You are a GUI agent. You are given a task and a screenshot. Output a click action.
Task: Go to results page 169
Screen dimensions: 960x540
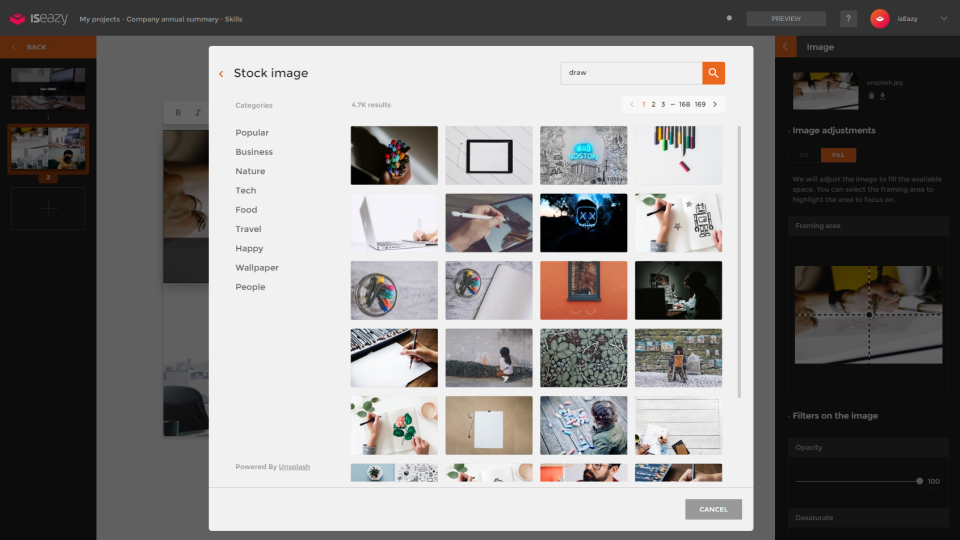[700, 104]
